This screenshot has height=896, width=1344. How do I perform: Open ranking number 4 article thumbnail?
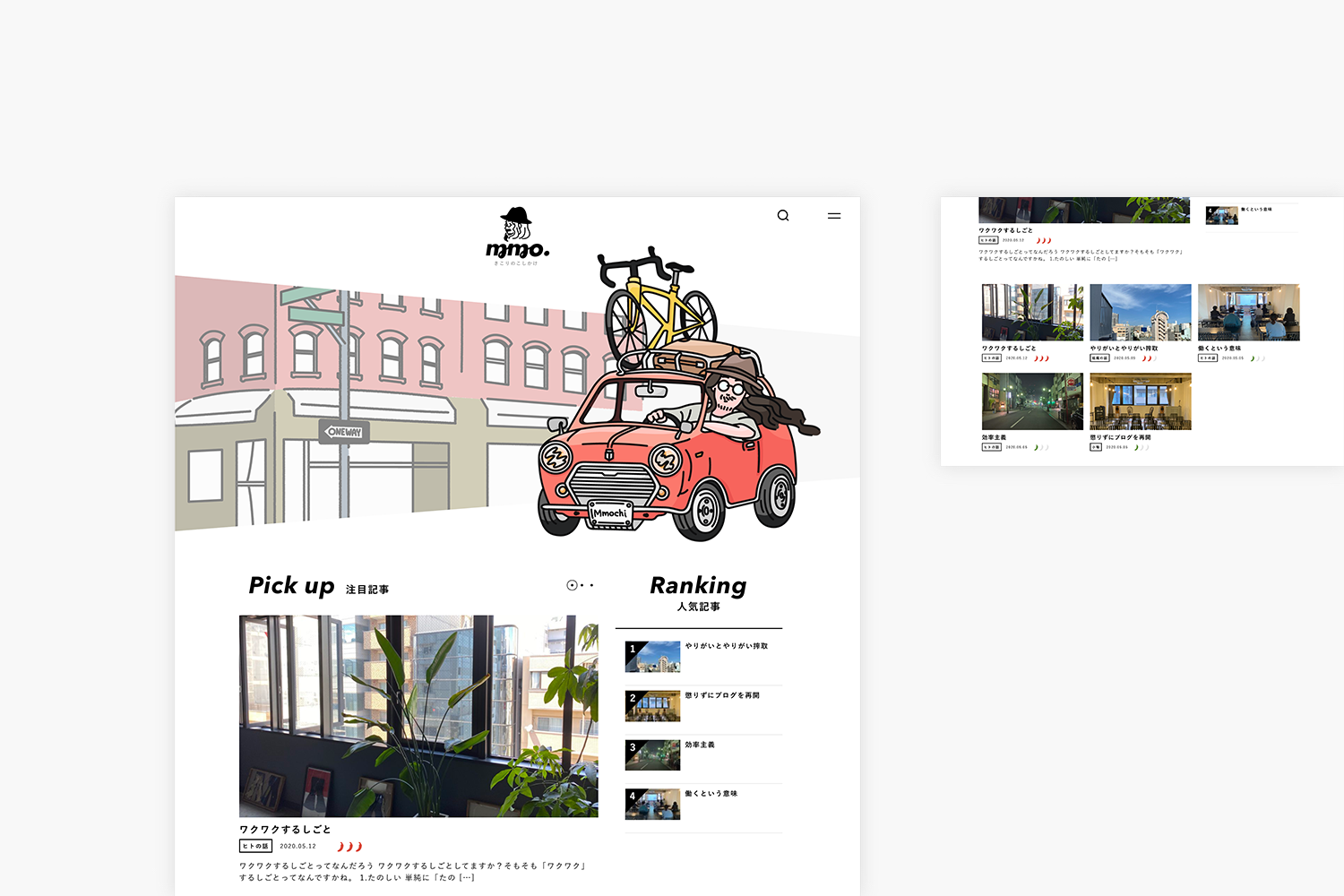(x=652, y=805)
